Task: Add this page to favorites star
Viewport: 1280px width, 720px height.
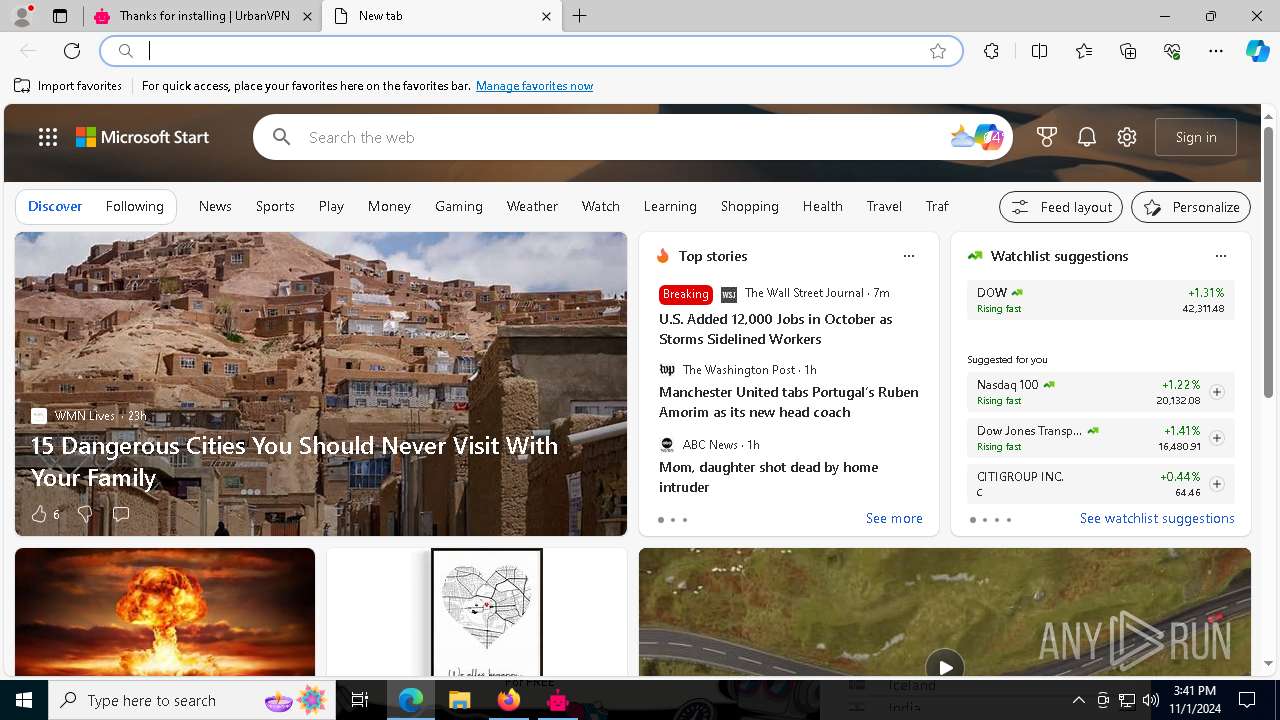Action: pos(938,51)
